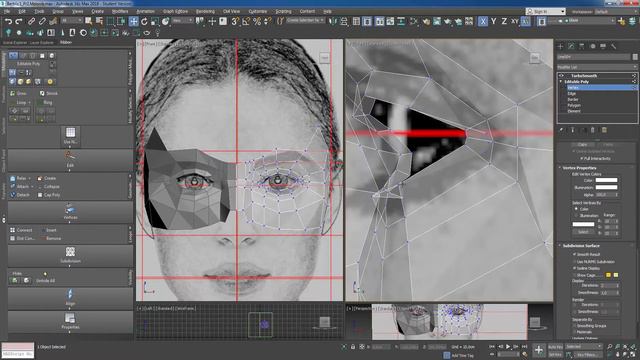This screenshot has height=360, width=640.
Task: Collapse the Editable Poly stack entry
Action: click(561, 82)
